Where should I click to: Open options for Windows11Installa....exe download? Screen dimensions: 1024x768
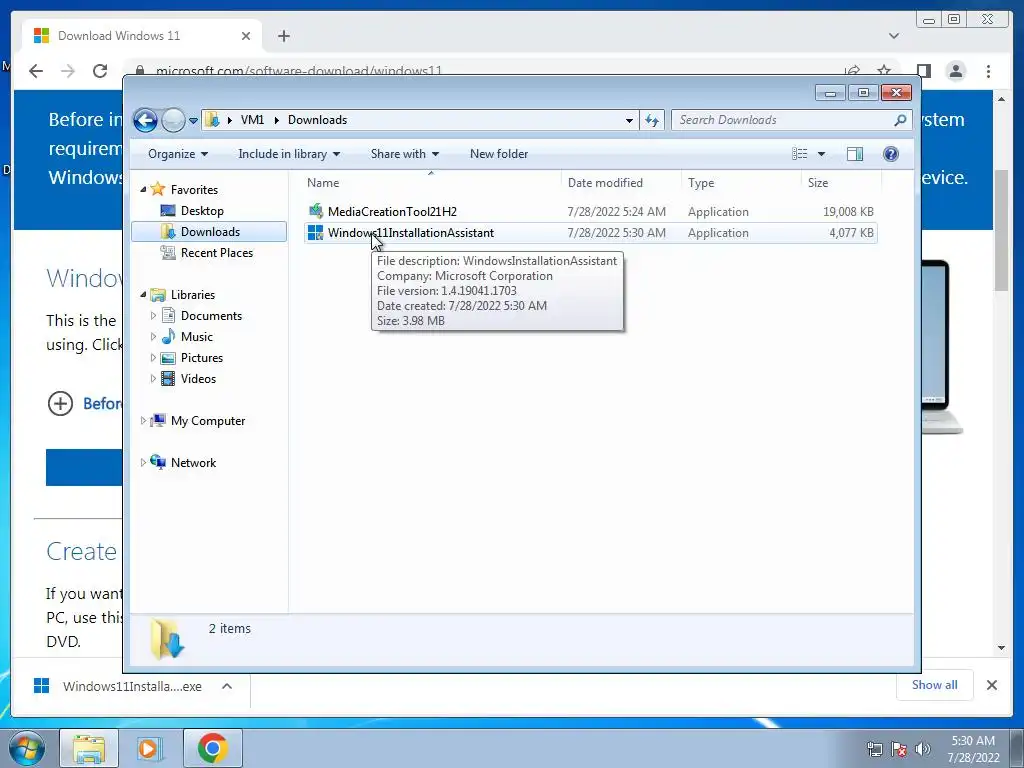[x=227, y=686]
